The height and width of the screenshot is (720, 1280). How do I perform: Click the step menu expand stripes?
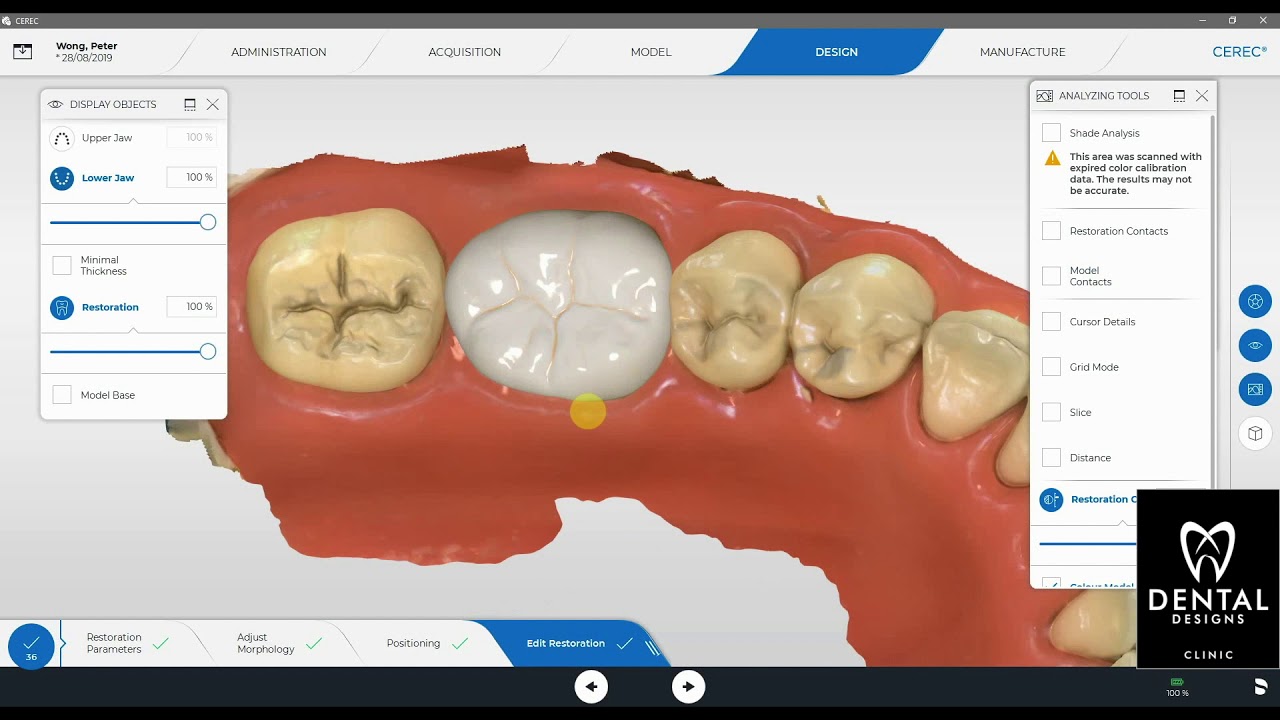tap(653, 647)
